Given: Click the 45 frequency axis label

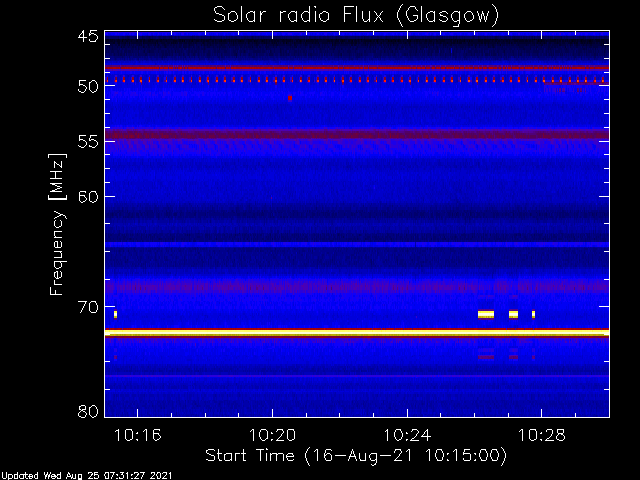Looking at the screenshot, I should point(88,37).
